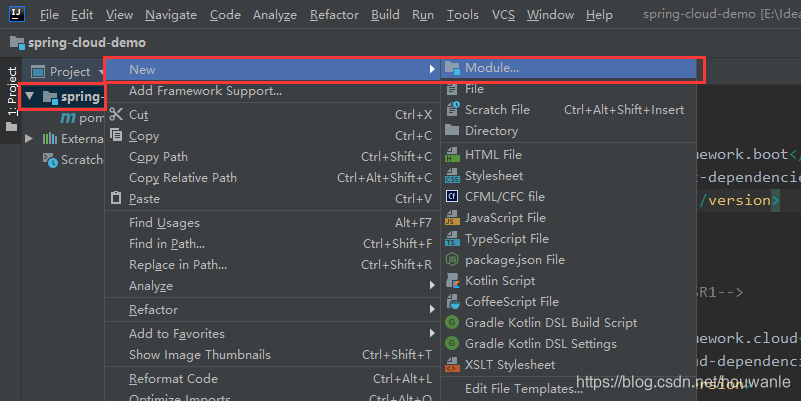Choose Reformat Code
Viewport: 801px width, 401px height.
(273, 379)
